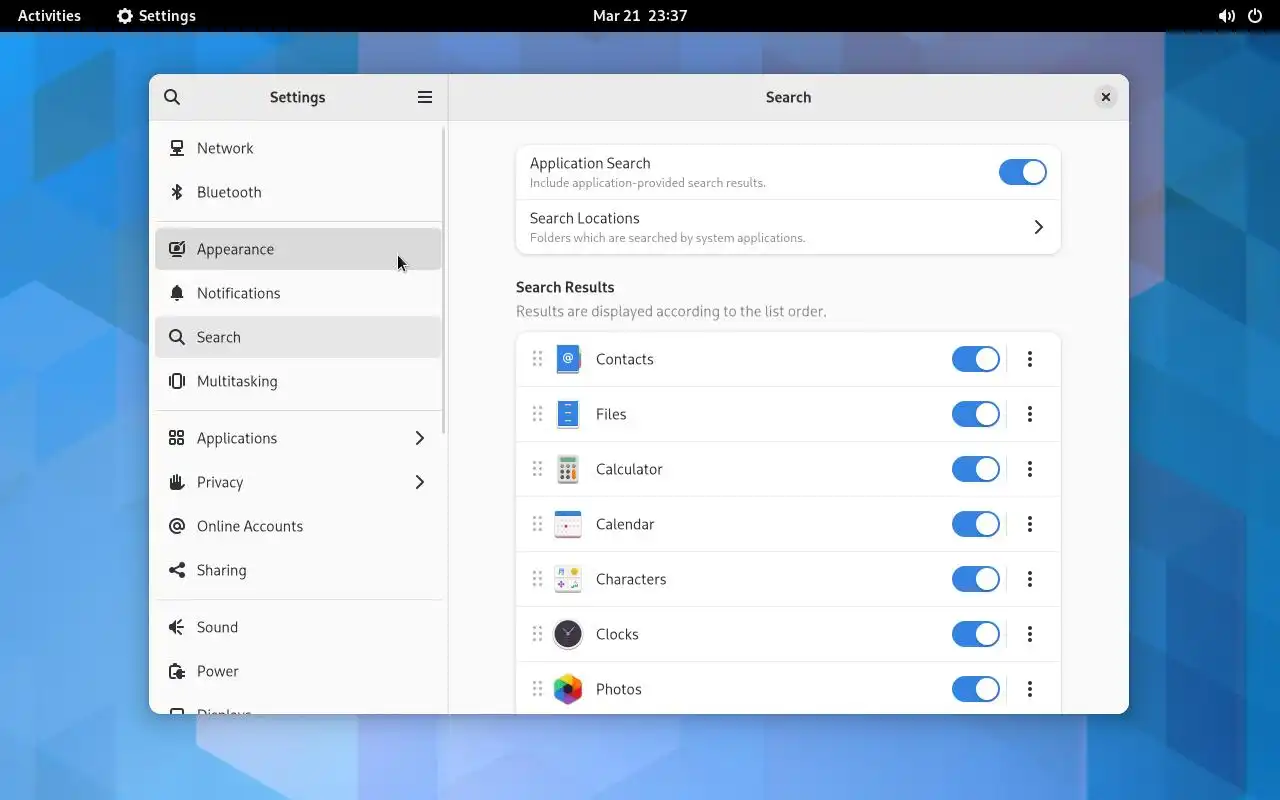Click the drag handle for Files row

(537, 414)
